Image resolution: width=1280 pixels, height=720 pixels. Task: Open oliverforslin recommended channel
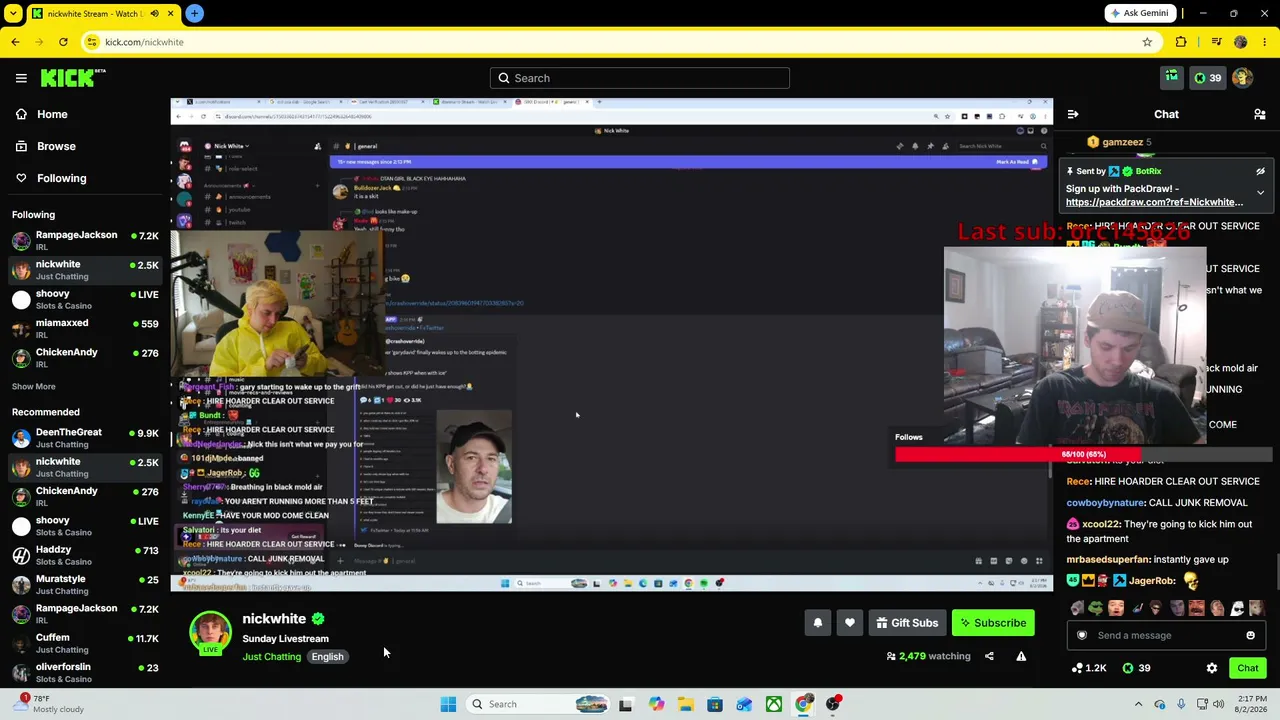[85, 672]
